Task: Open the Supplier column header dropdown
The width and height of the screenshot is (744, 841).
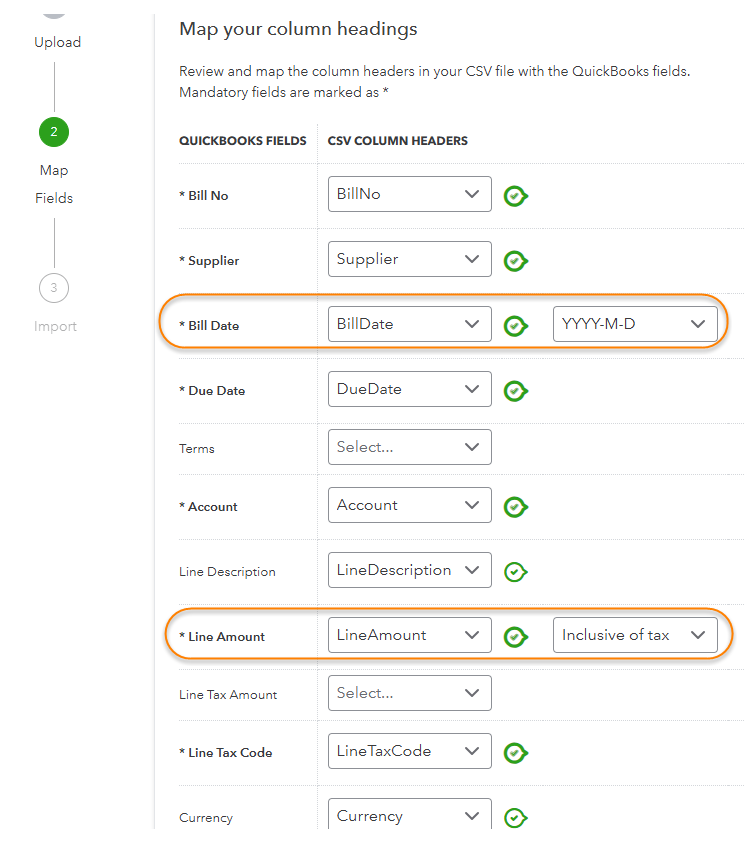Action: 409,259
